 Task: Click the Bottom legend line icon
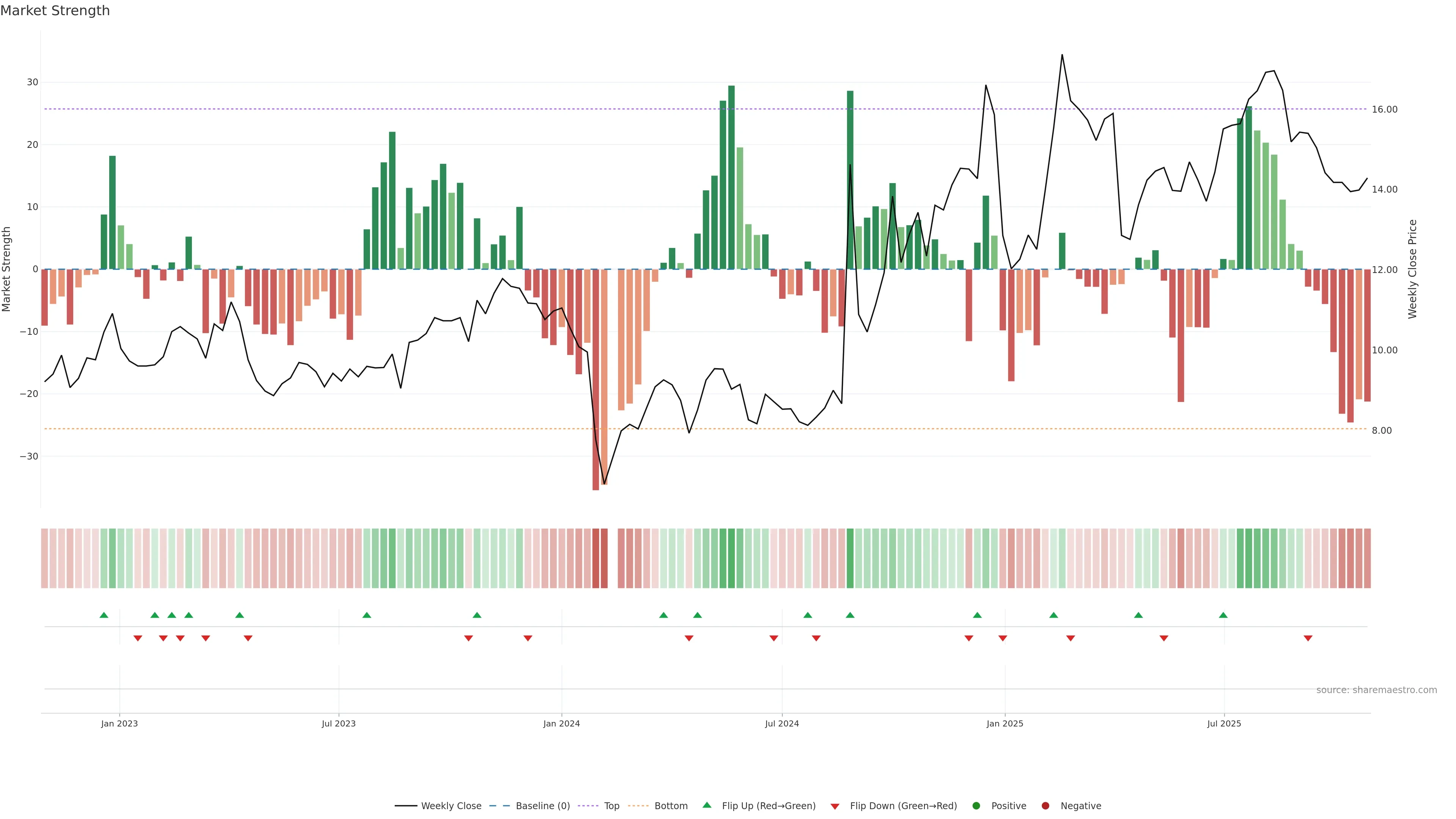(638, 806)
